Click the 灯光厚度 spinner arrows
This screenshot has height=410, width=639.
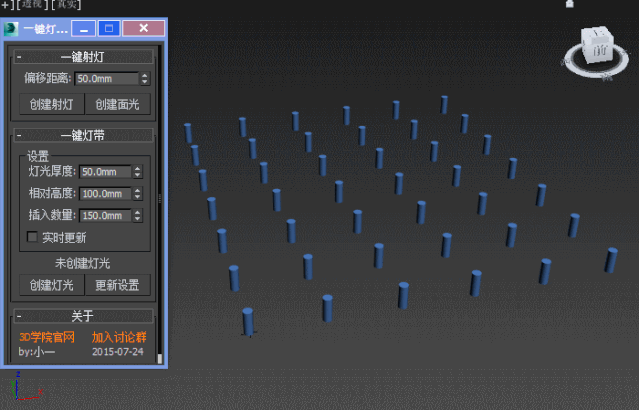click(x=138, y=172)
